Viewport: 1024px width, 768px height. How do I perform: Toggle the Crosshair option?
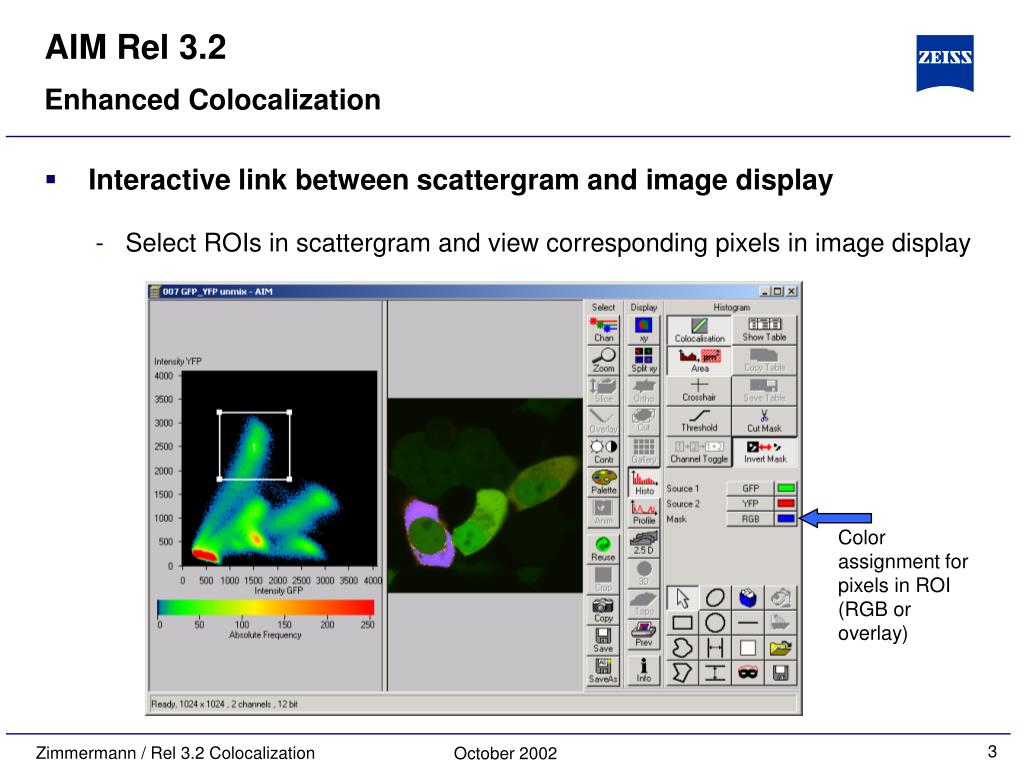tap(699, 391)
